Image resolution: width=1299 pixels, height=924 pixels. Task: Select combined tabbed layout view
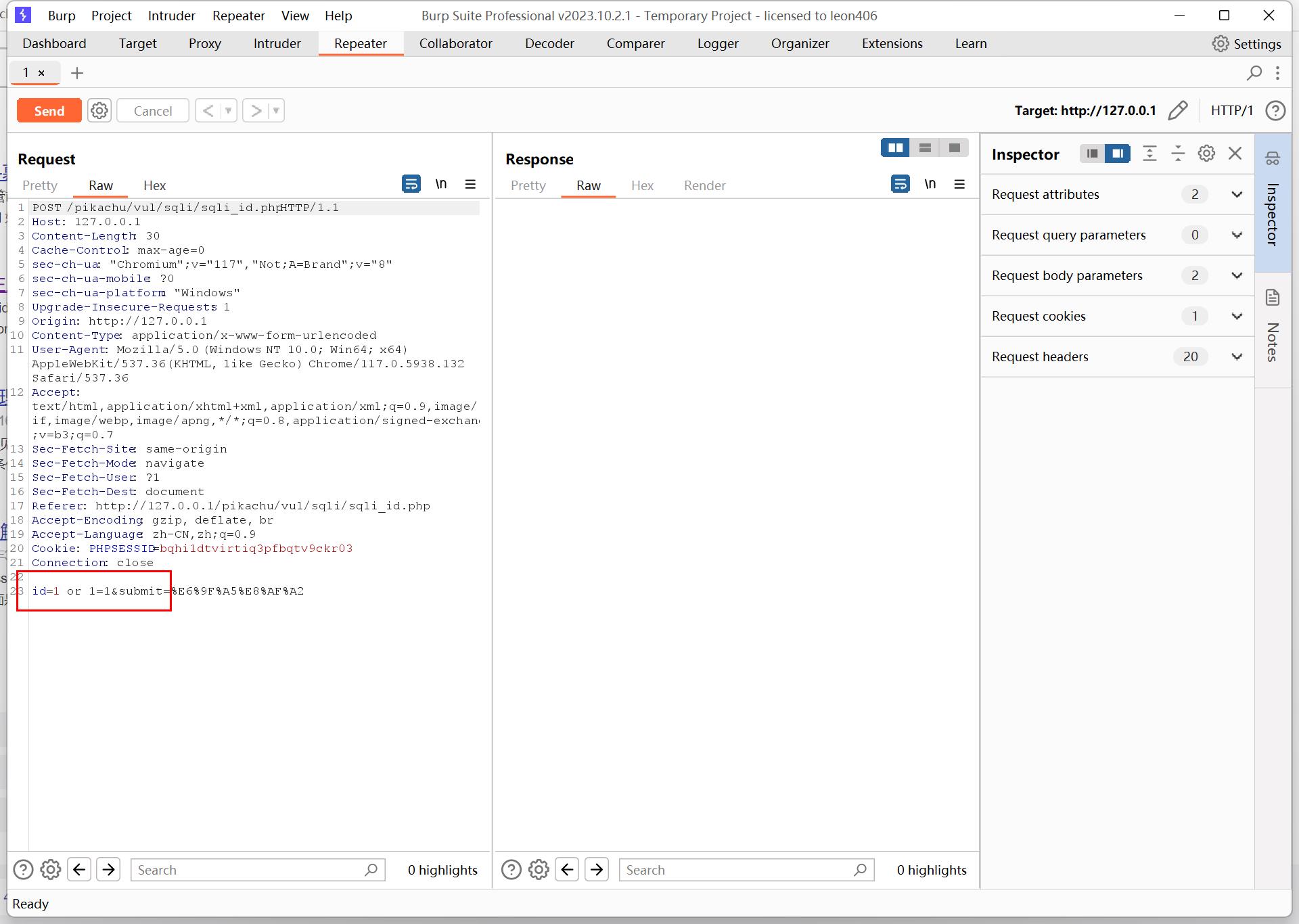tap(955, 147)
